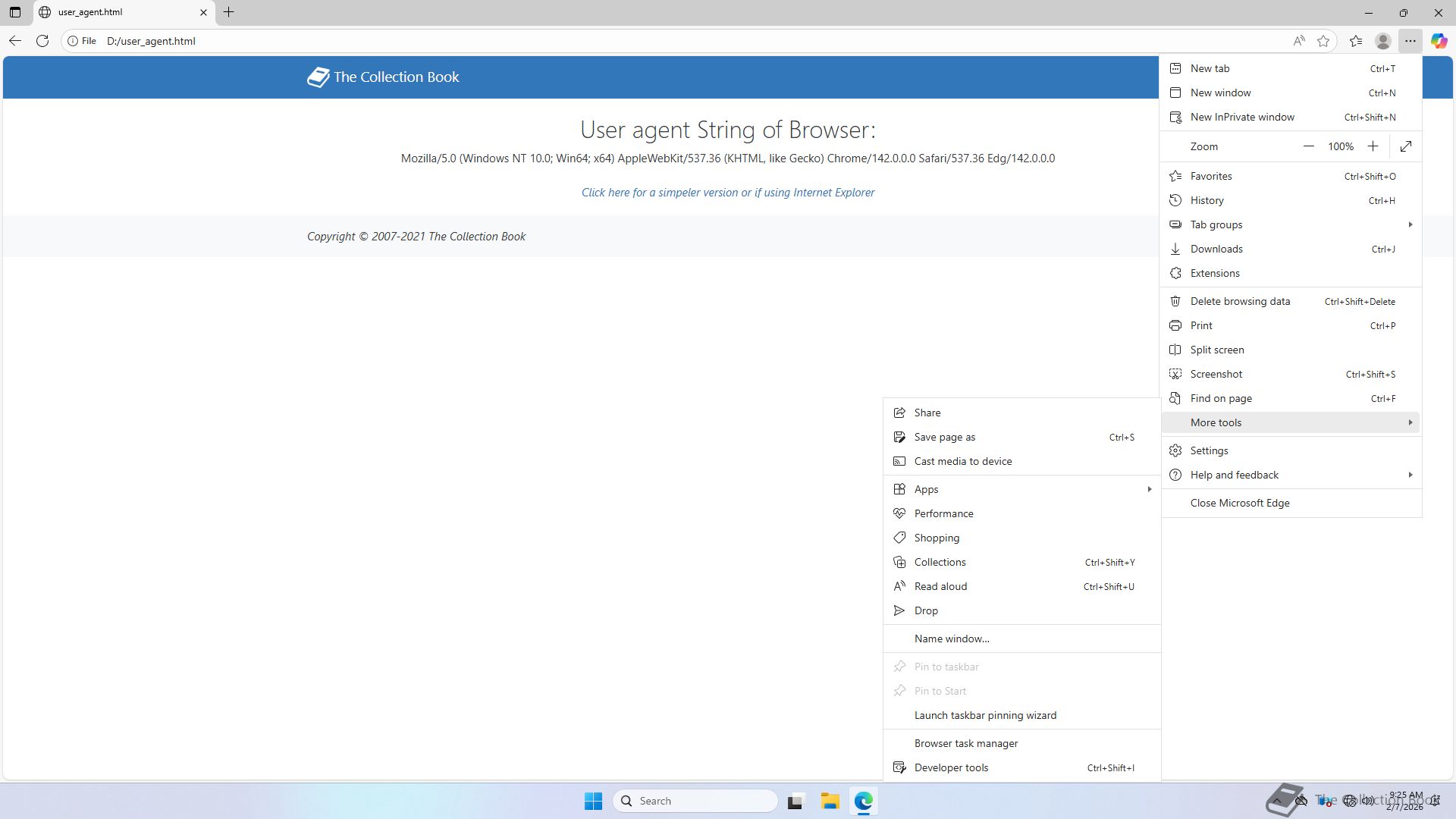Click the Copilot icon in the toolbar
Viewport: 1456px width, 819px height.
[1439, 41]
